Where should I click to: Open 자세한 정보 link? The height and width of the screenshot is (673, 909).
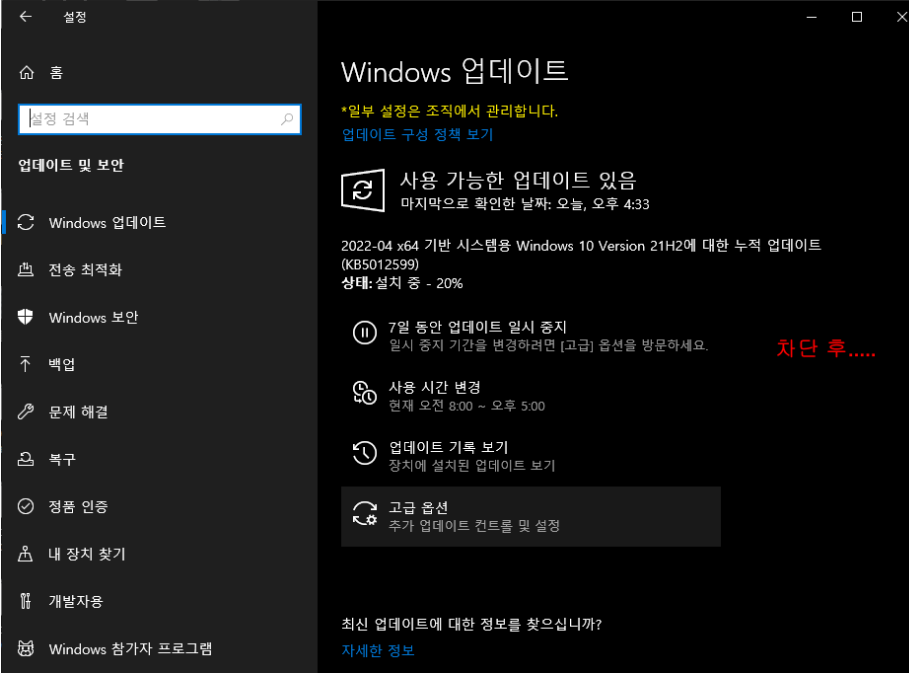[x=377, y=650]
